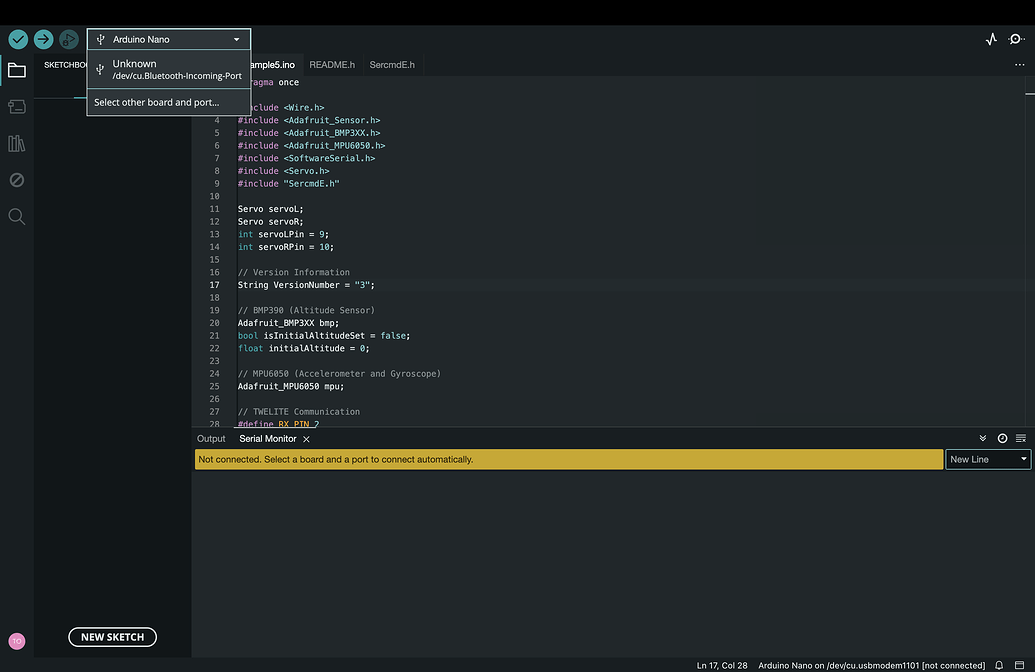Choose 'Select other board and port...' option
Screen dimensions: 1035x672
point(157,102)
